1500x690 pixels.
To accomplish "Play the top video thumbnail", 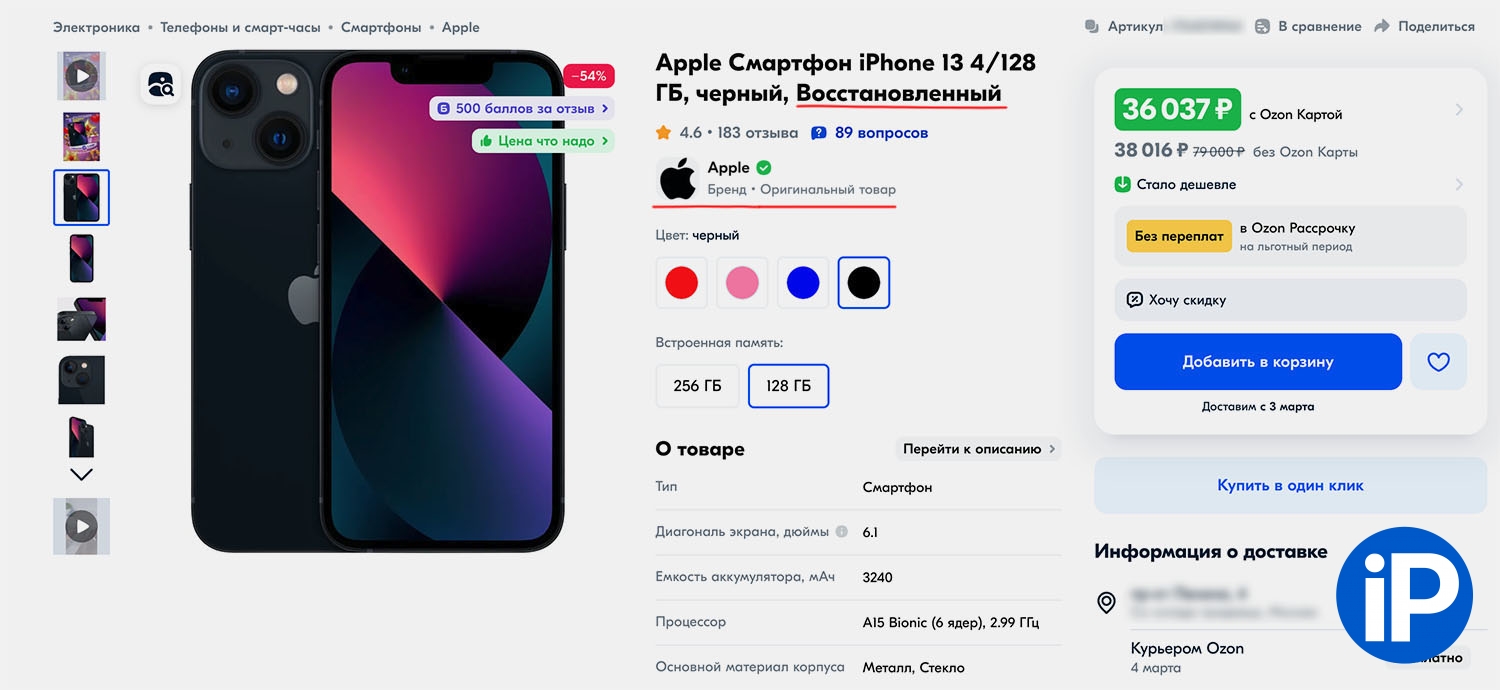I will point(82,76).
